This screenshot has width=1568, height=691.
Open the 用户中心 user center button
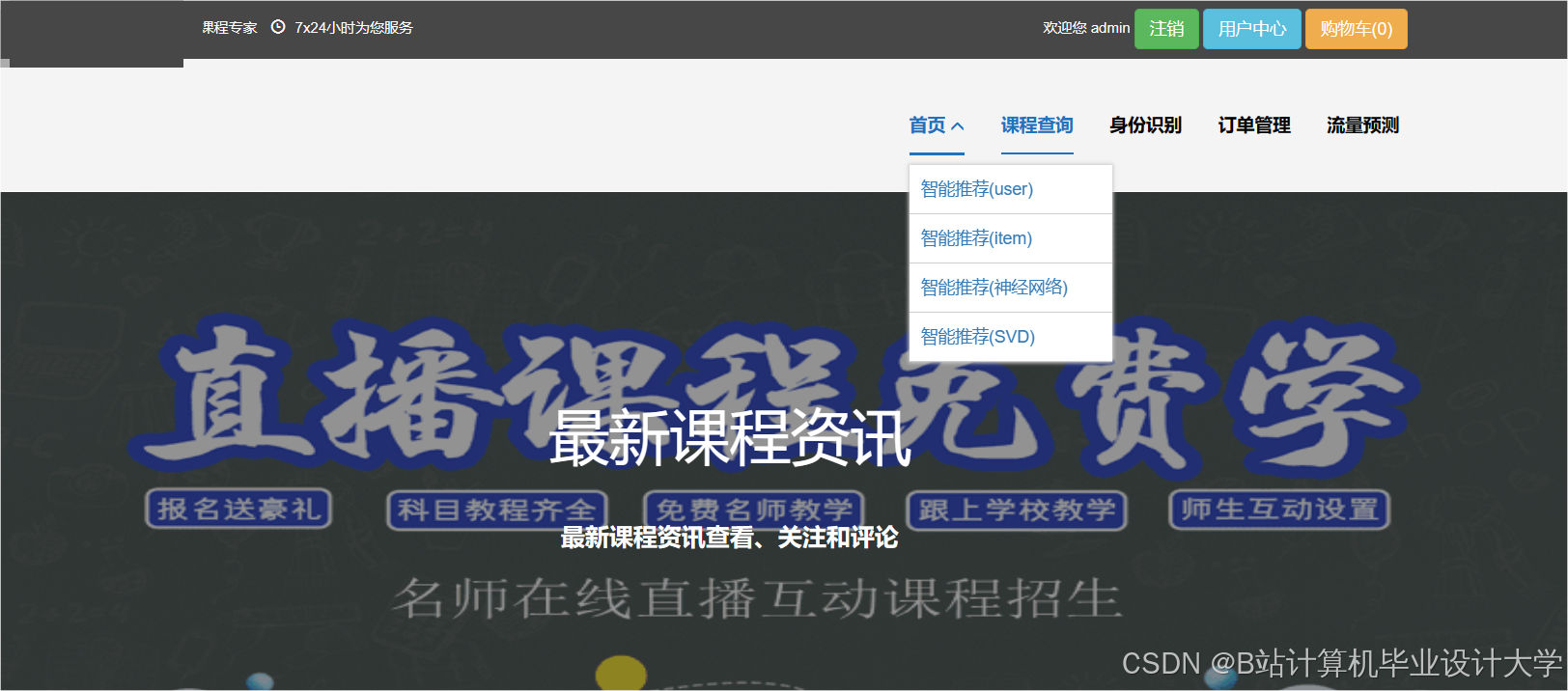pos(1252,29)
